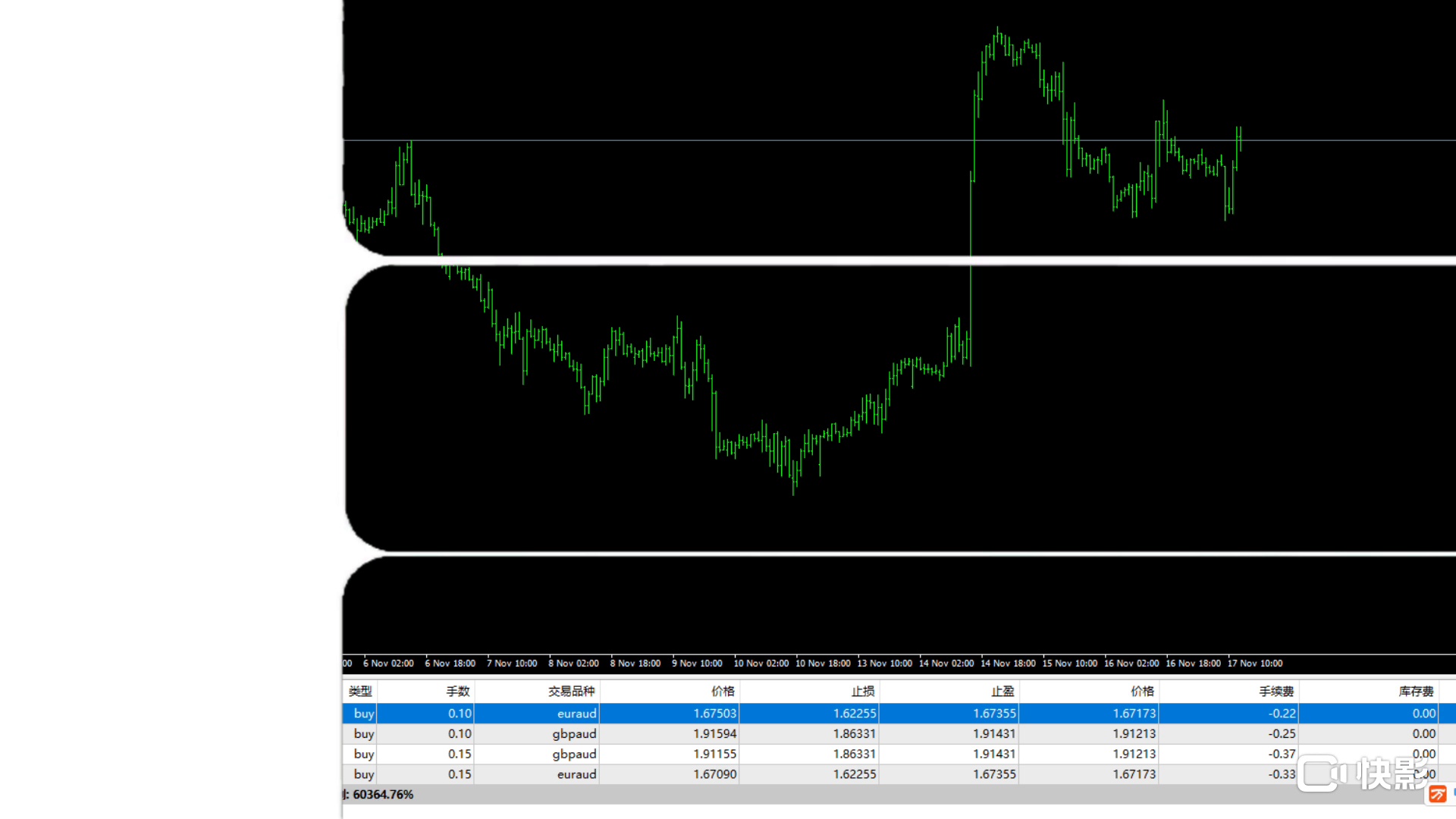This screenshot has height=819, width=1456.
Task: Click the 17 Nov 10:00 time axis label
Action: 1255,664
